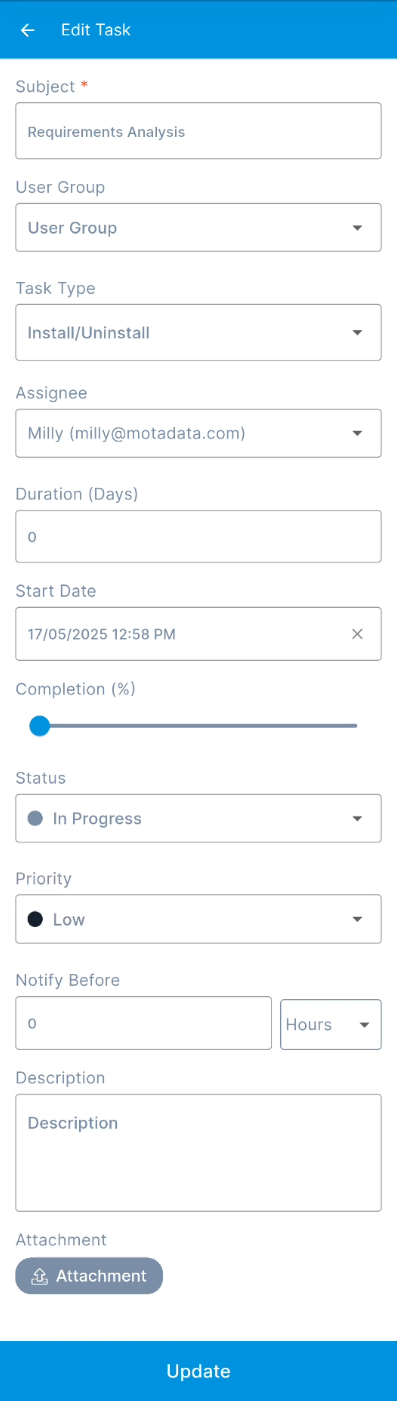Viewport: 397px width, 1401px height.
Task: Expand the Priority dropdown arrow
Action: click(x=358, y=920)
